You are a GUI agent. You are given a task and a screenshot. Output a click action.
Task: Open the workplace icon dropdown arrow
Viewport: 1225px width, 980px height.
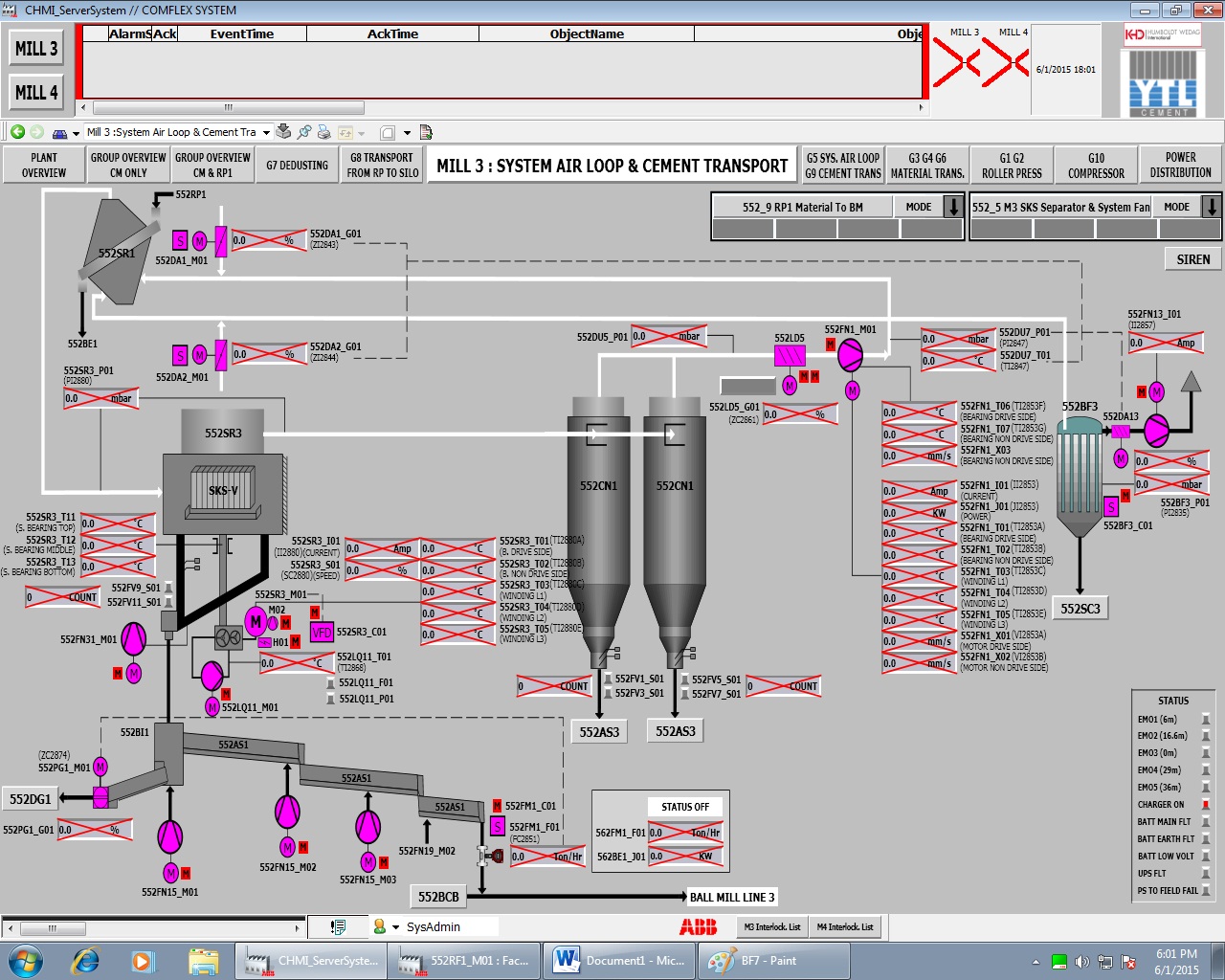76,134
